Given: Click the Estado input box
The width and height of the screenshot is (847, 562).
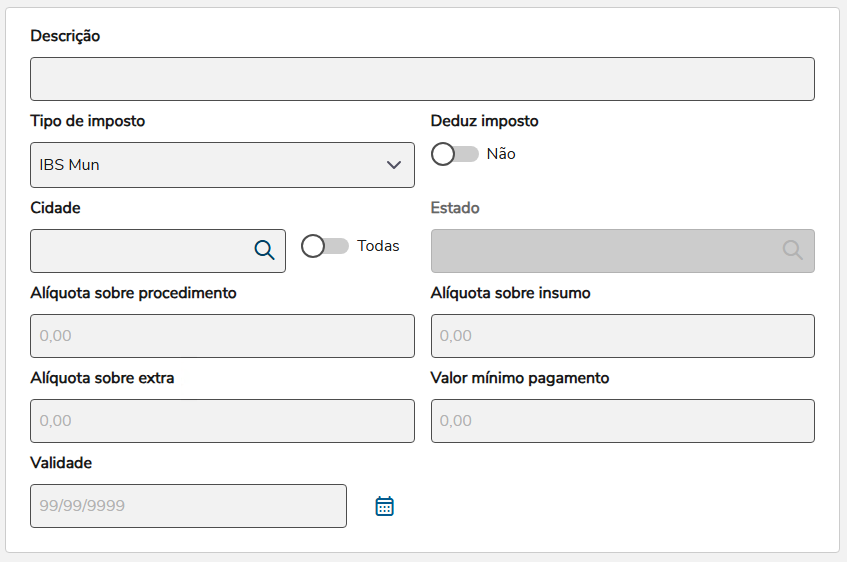Looking at the screenshot, I should pos(605,251).
